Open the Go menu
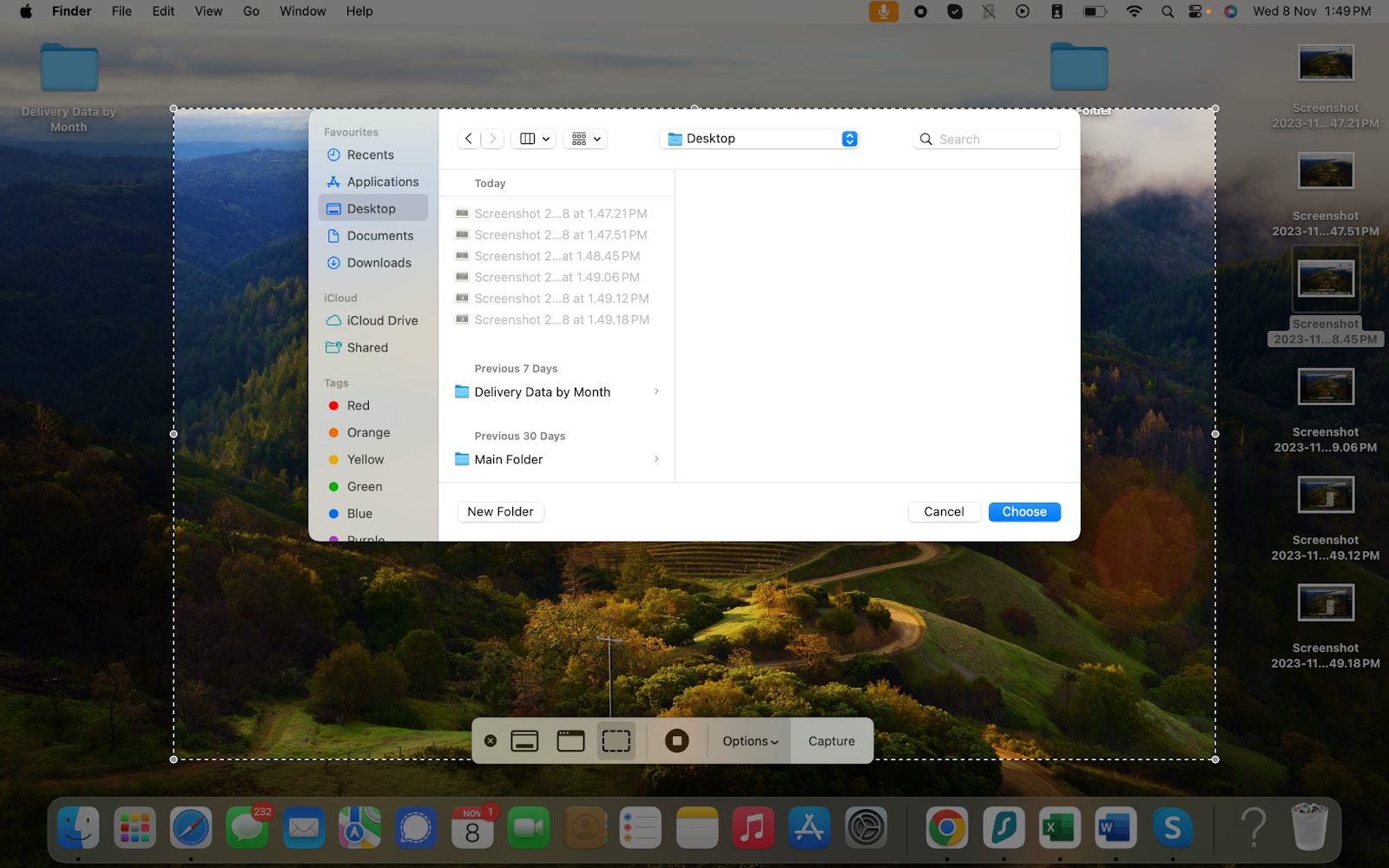The image size is (1389, 868). tap(251, 11)
